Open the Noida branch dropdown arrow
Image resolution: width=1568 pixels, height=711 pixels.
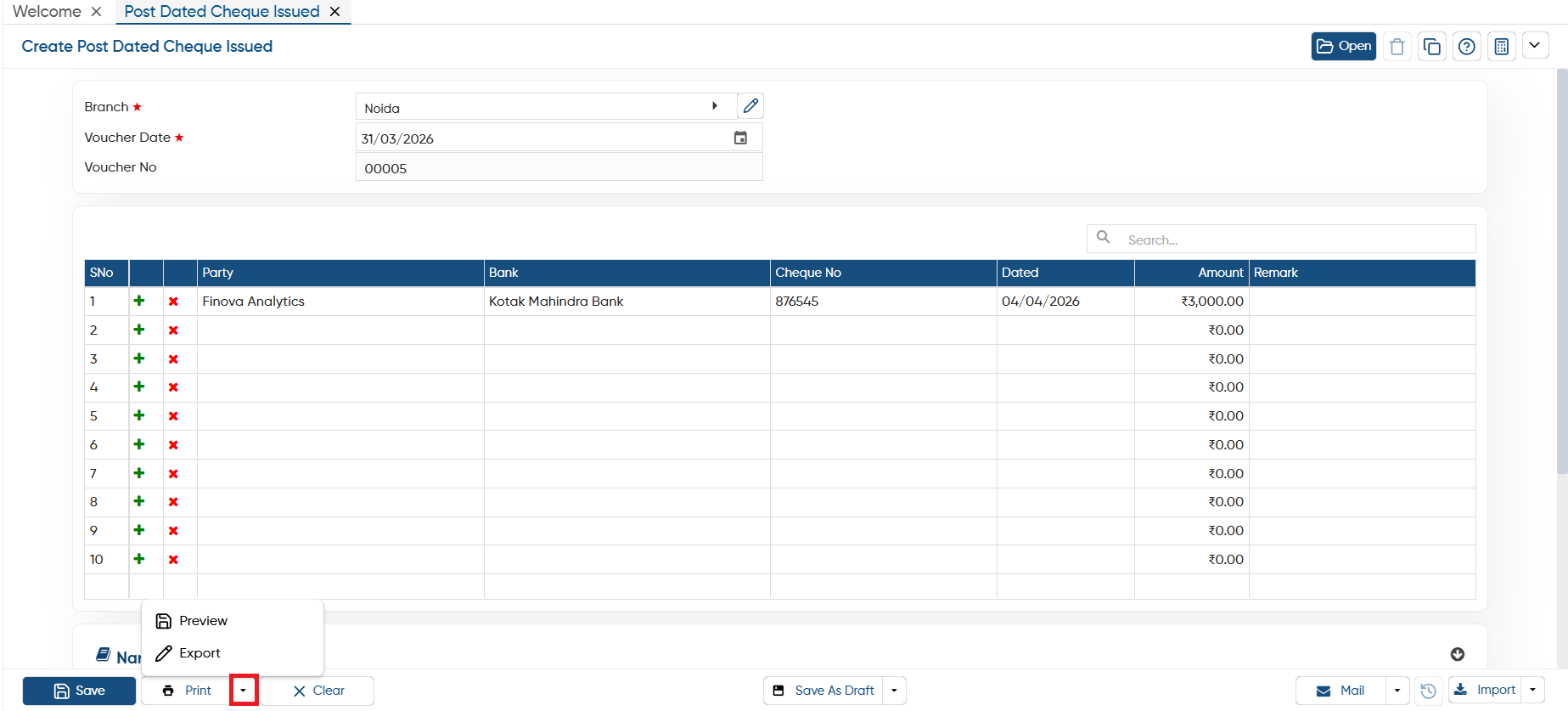tap(715, 106)
